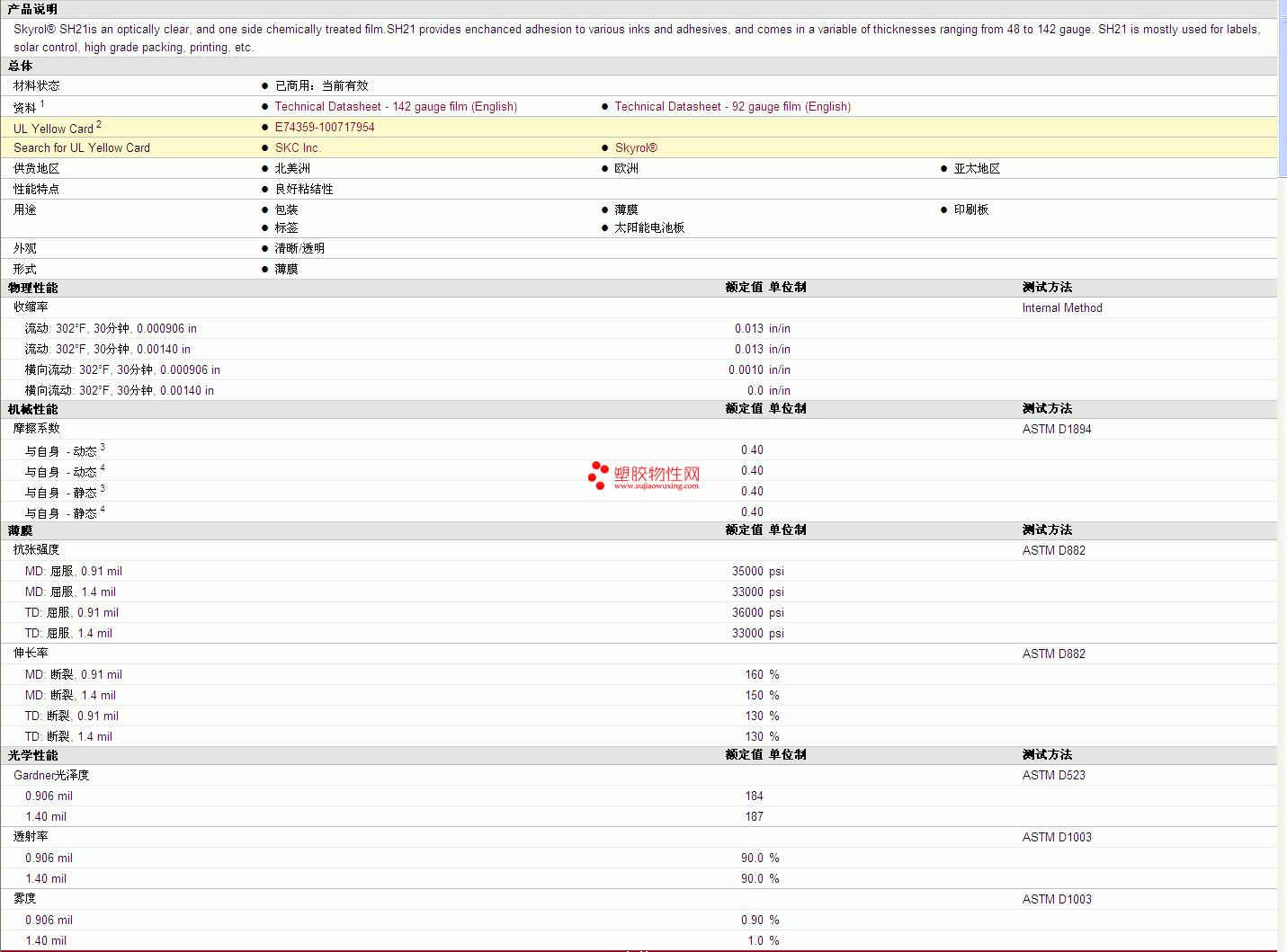
Task: Click the red dots watermark logo
Action: [x=598, y=475]
